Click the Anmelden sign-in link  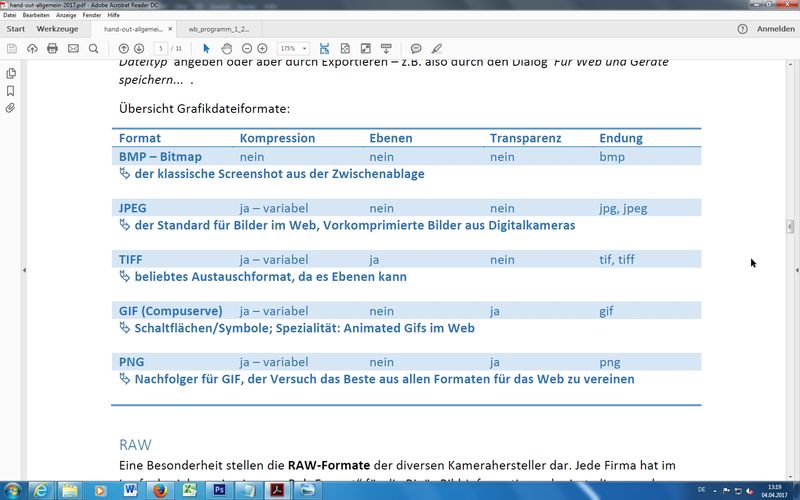click(x=774, y=29)
